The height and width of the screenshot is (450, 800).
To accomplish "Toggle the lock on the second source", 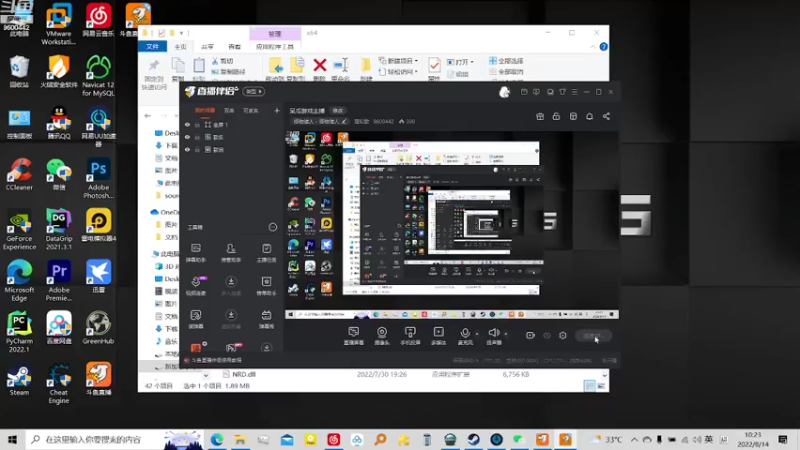I will (197, 137).
